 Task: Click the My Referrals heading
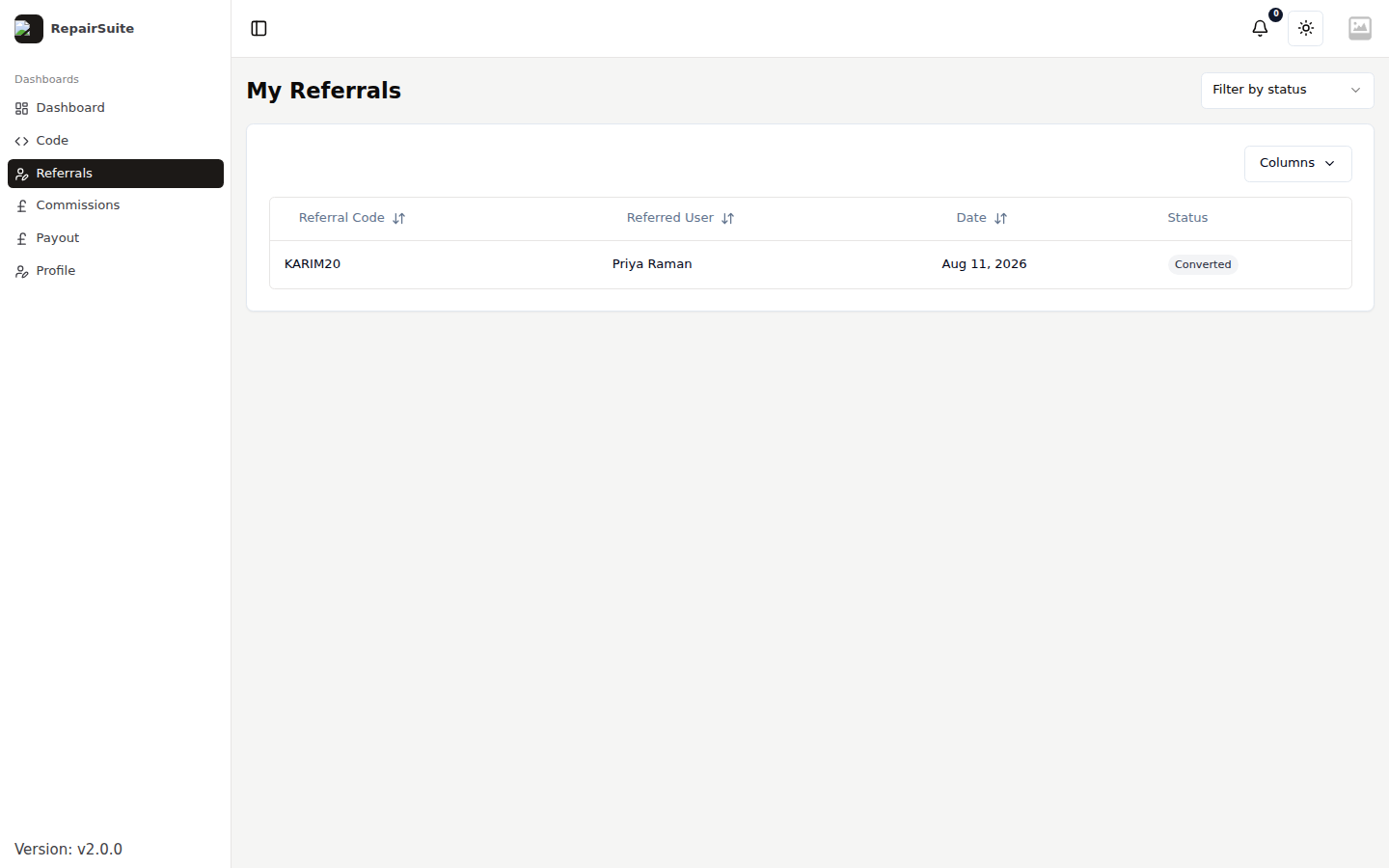[324, 91]
